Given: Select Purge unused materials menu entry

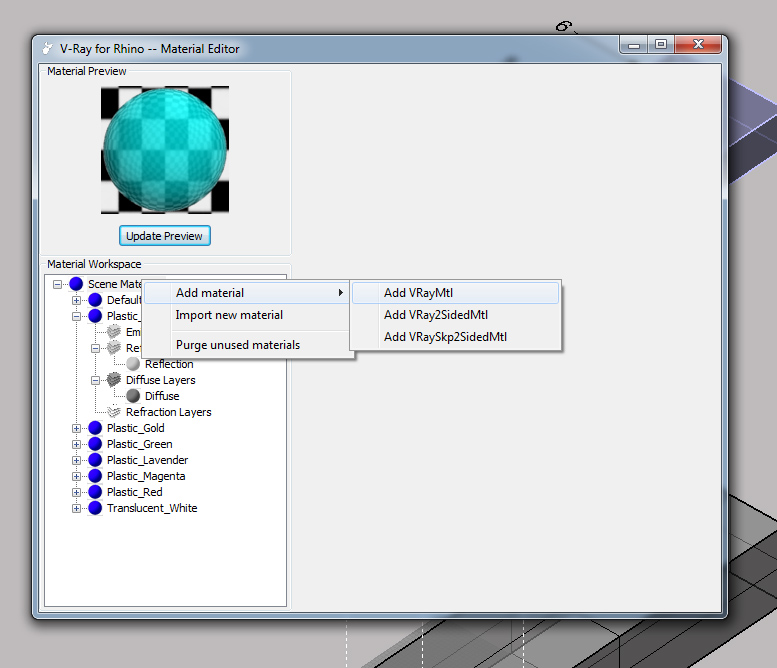Looking at the screenshot, I should pyautogui.click(x=246, y=345).
